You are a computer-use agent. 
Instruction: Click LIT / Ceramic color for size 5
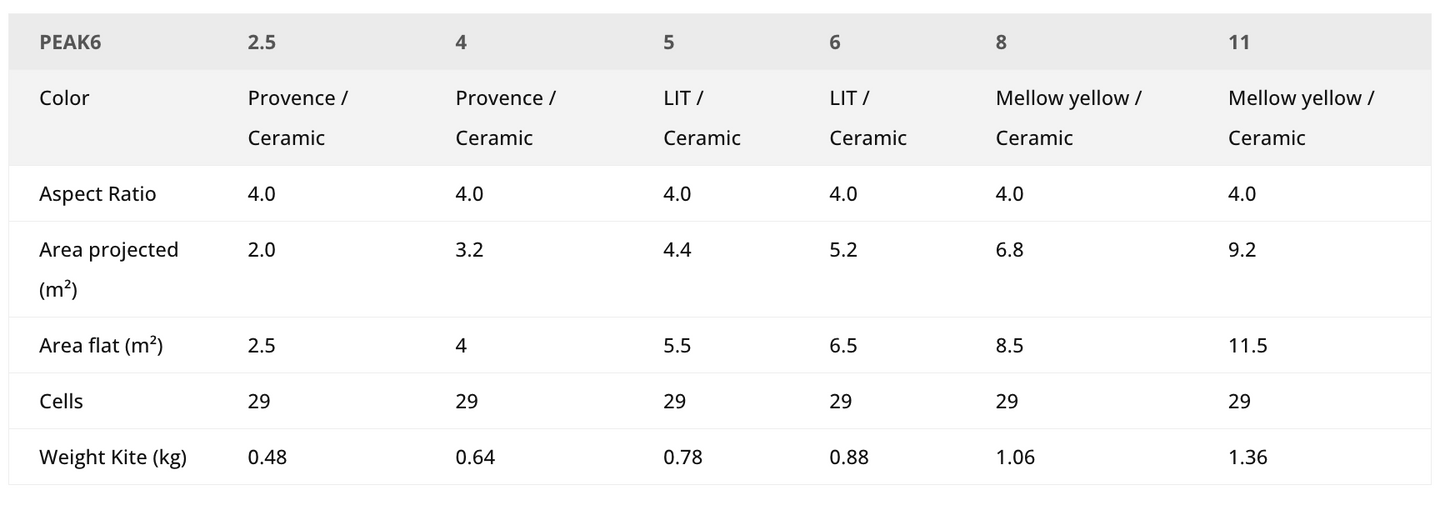701,118
